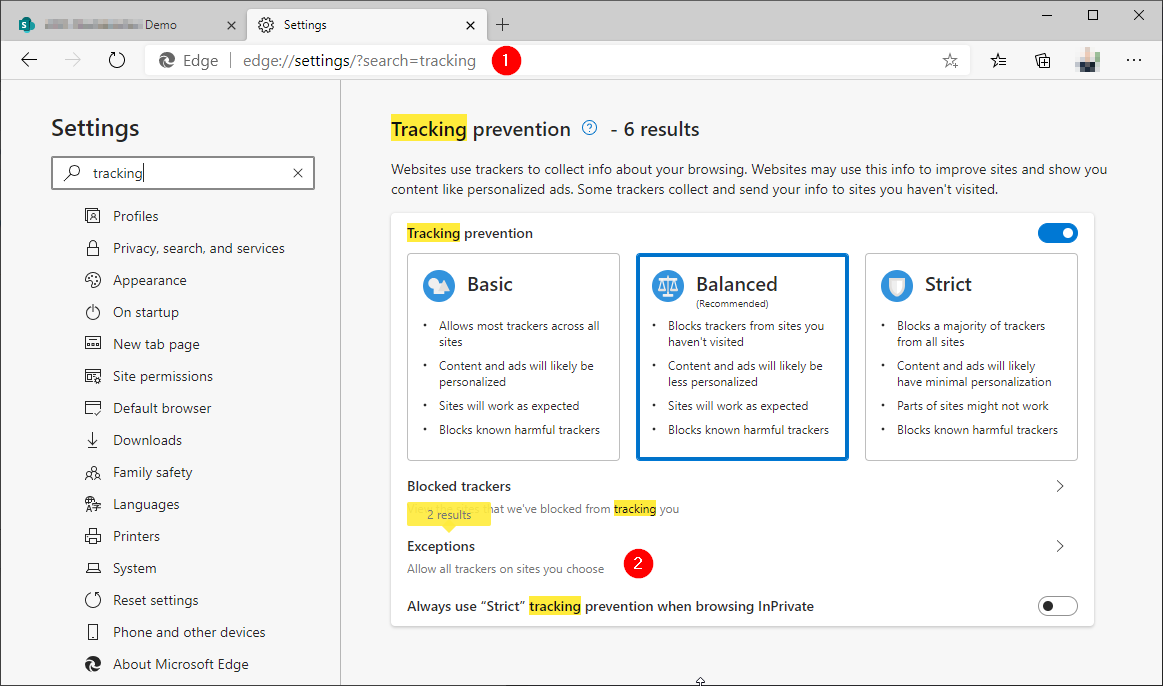Enable Always use Strict when browsing InPrivate

[x=1058, y=606]
